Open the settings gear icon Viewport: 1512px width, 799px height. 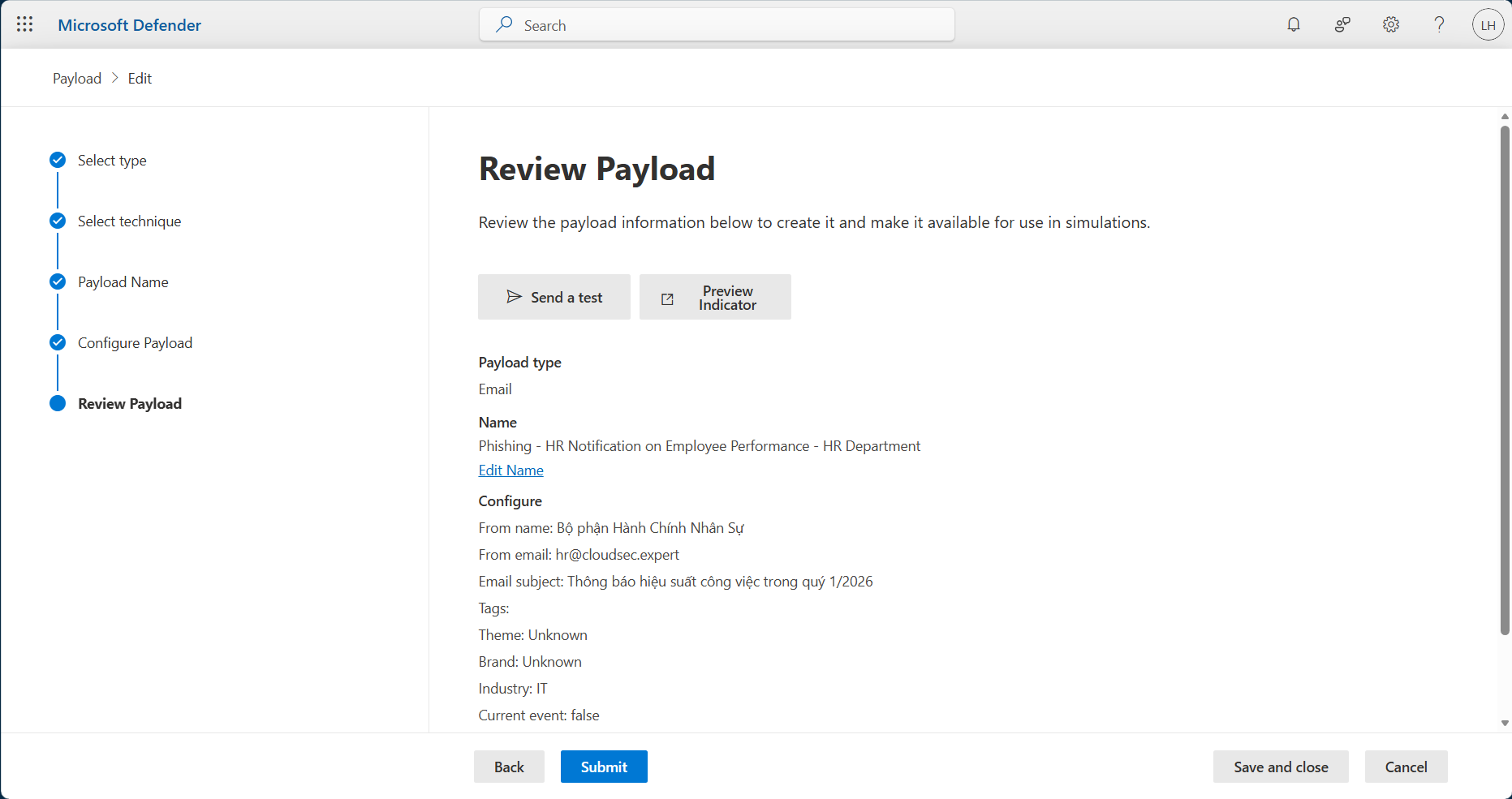(x=1391, y=24)
